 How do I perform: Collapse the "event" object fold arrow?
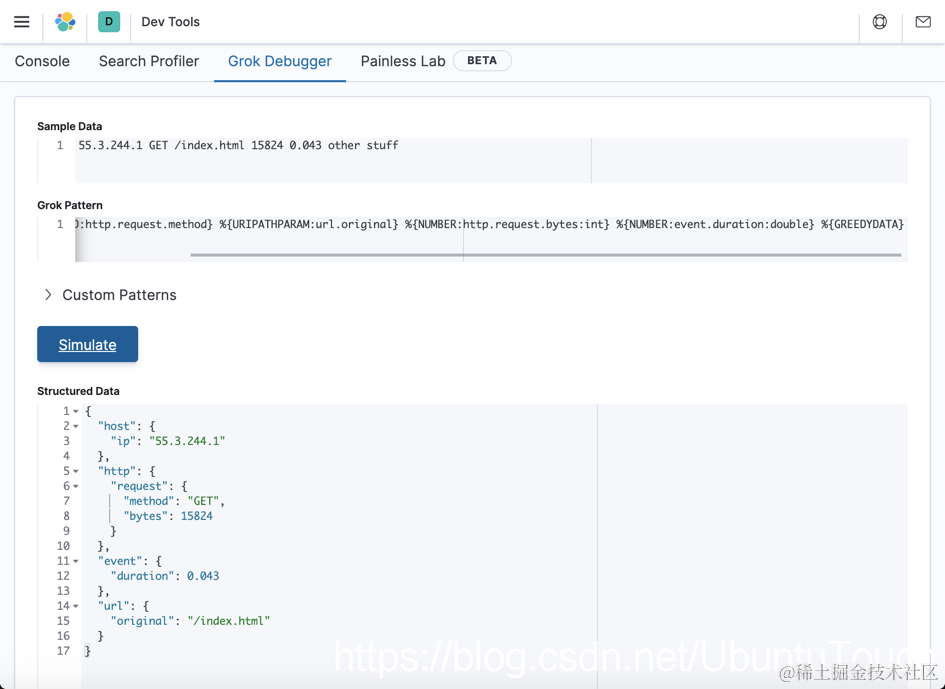[76, 561]
